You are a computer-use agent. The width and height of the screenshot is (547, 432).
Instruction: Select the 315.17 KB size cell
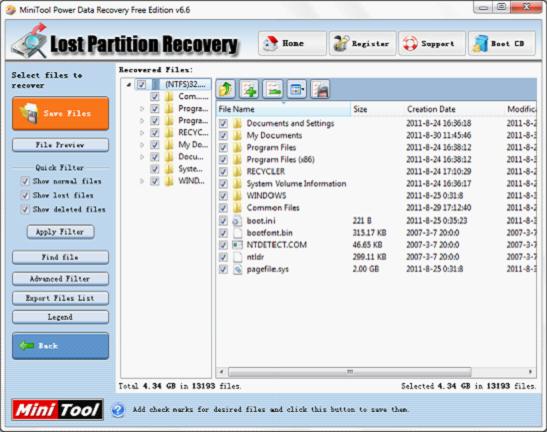369,233
